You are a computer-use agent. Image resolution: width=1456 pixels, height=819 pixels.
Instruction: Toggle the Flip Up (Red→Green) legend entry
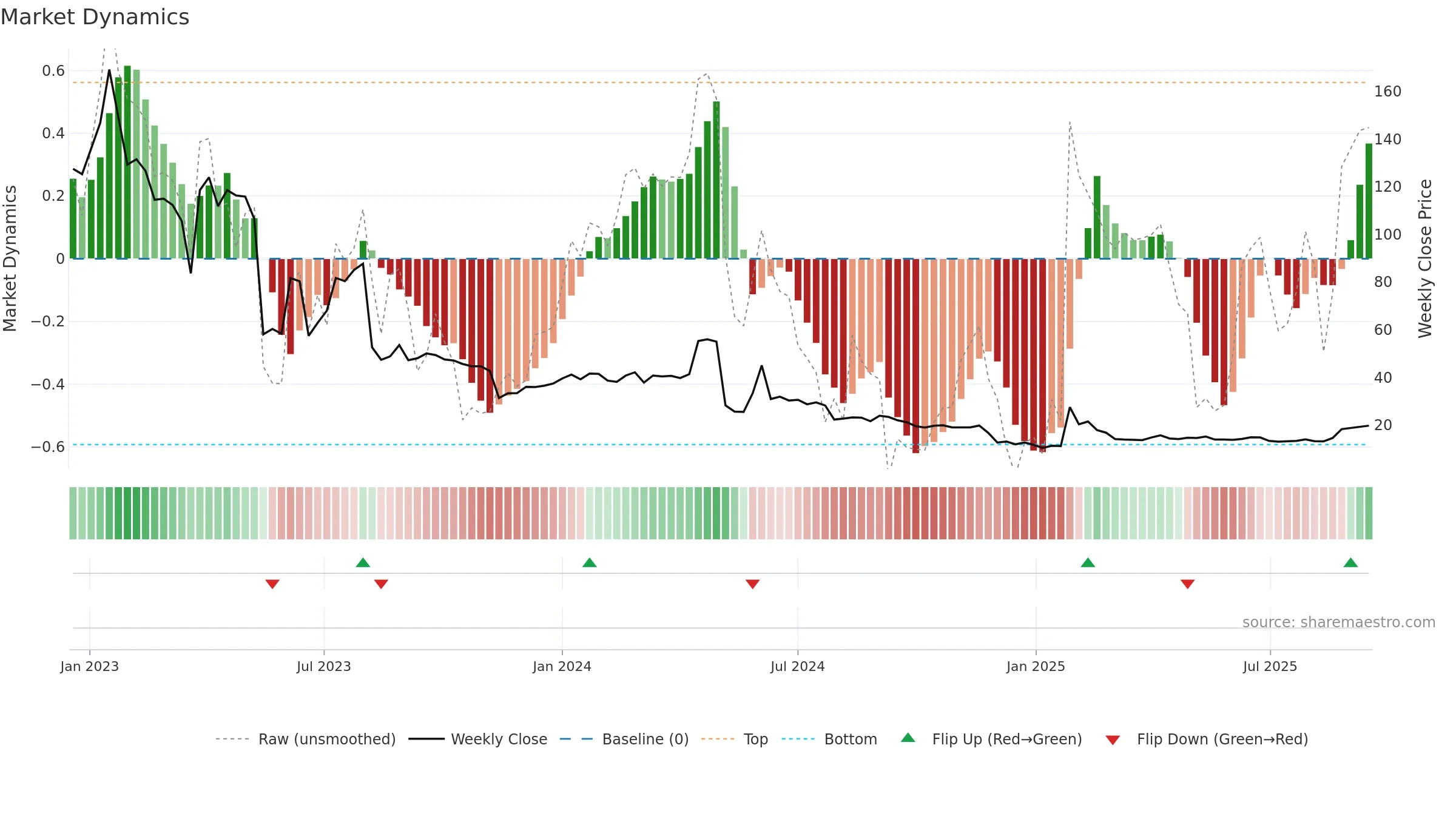point(991,739)
